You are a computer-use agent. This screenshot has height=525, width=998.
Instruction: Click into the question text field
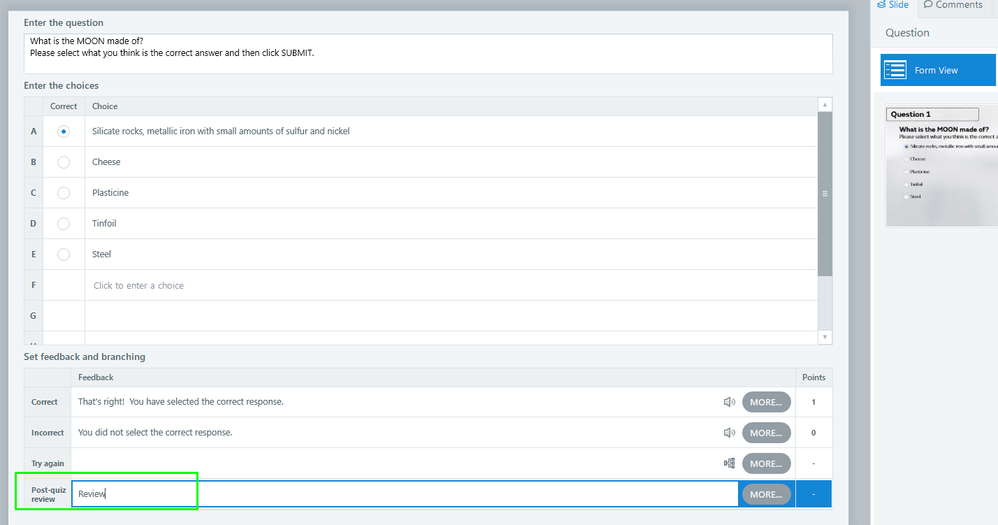[428, 53]
